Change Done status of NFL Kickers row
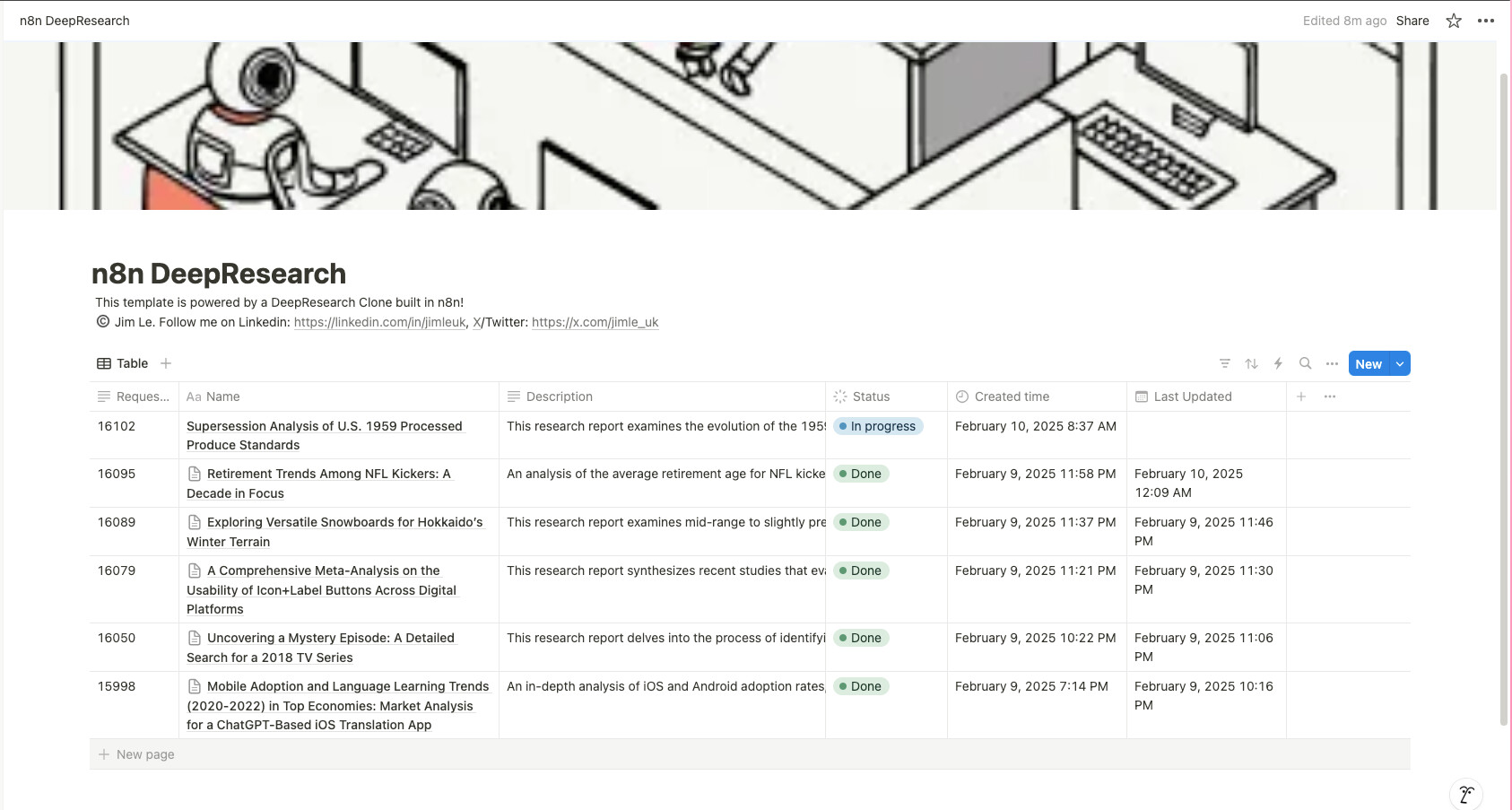 (861, 474)
